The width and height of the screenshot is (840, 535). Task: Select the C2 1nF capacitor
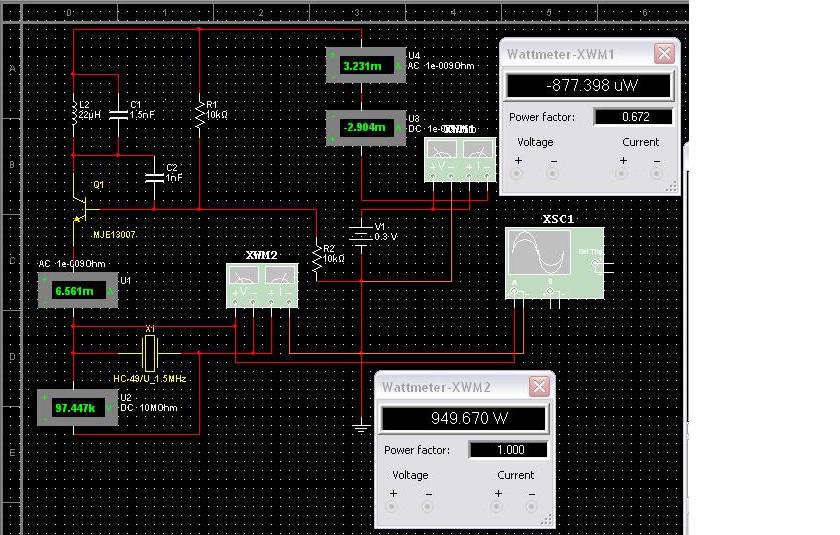coord(153,176)
